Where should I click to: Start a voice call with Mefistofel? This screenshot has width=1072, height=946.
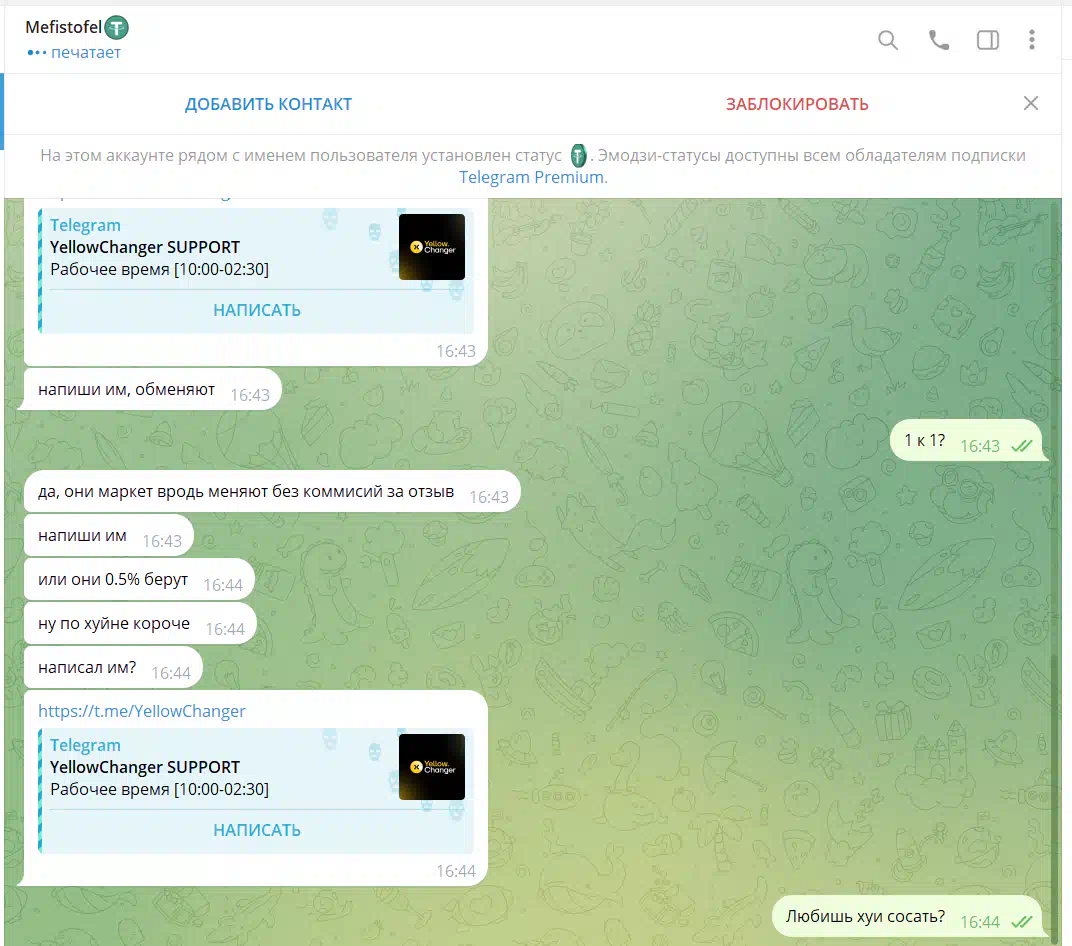938,40
